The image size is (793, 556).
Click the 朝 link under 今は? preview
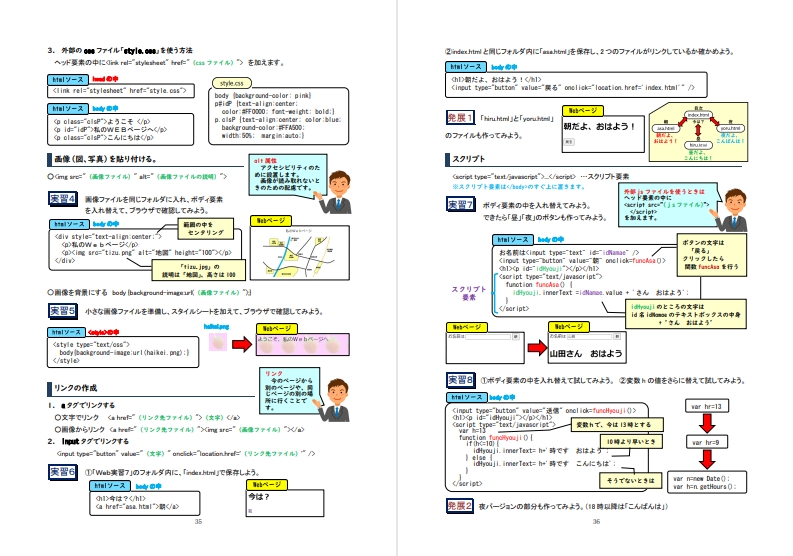250,511
